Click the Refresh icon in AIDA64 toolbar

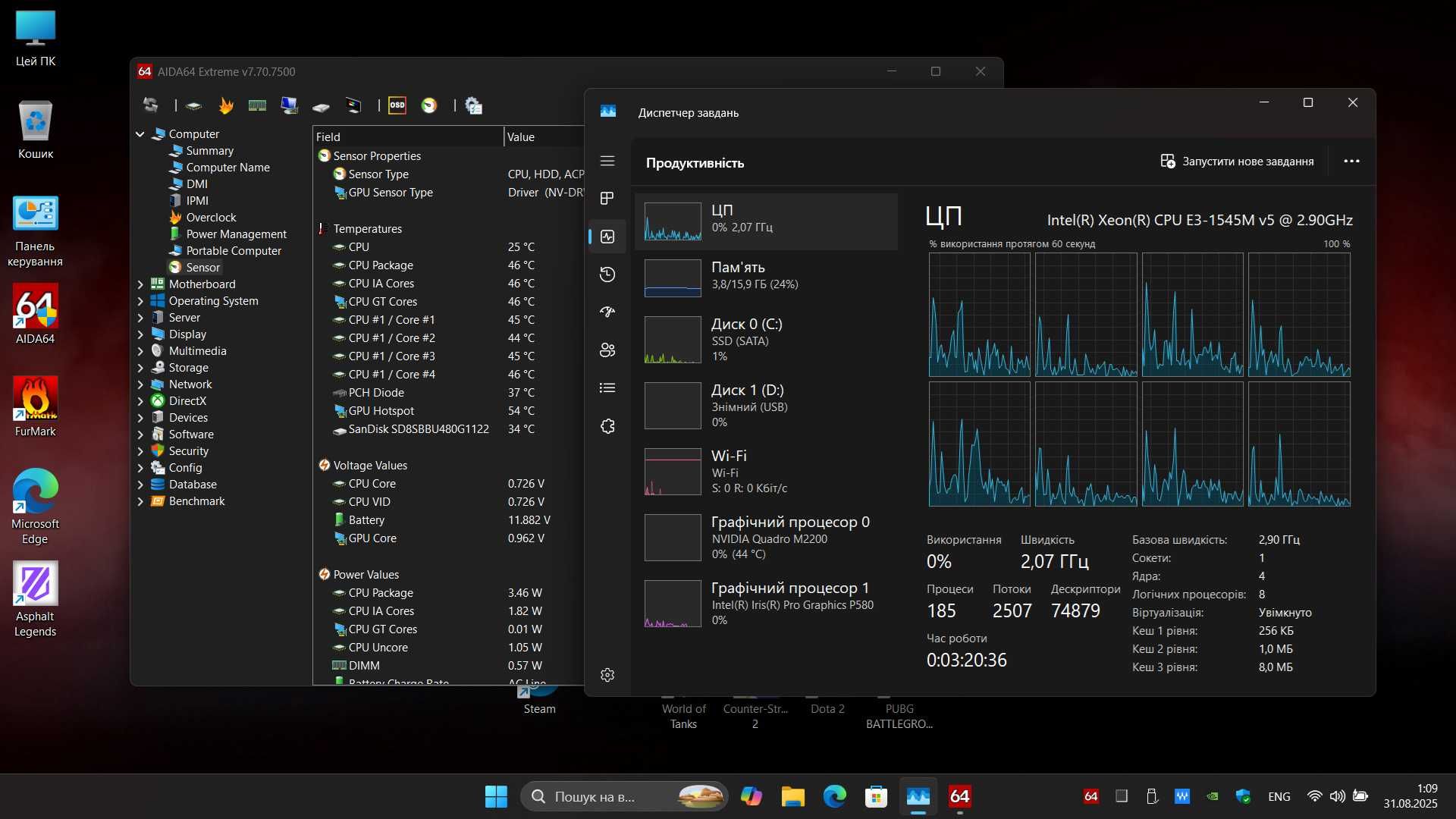151,105
